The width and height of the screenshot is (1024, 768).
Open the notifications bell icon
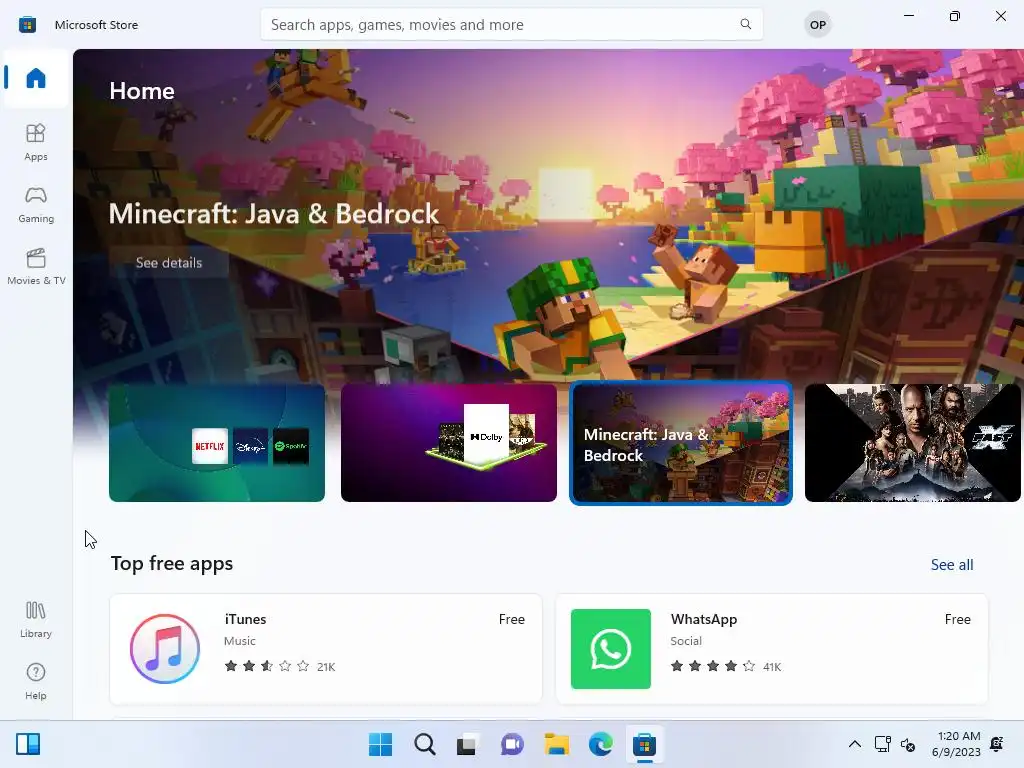(997, 744)
